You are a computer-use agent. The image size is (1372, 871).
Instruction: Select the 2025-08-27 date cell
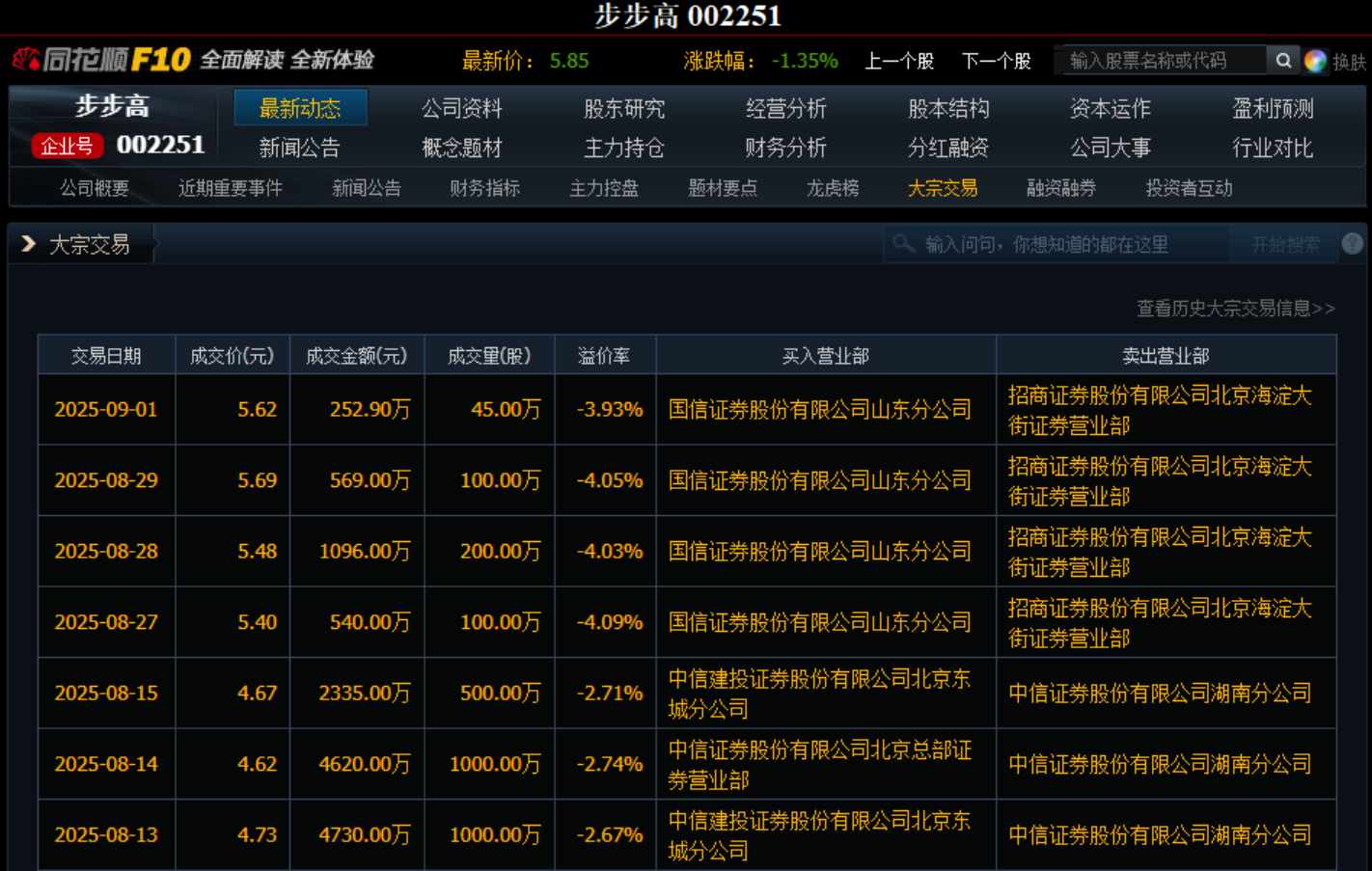(106, 622)
